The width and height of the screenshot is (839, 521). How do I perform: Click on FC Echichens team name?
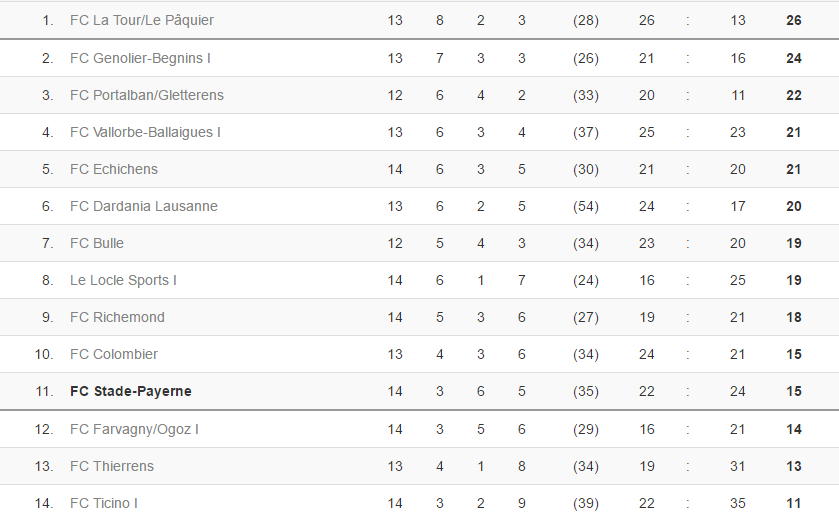click(x=114, y=169)
